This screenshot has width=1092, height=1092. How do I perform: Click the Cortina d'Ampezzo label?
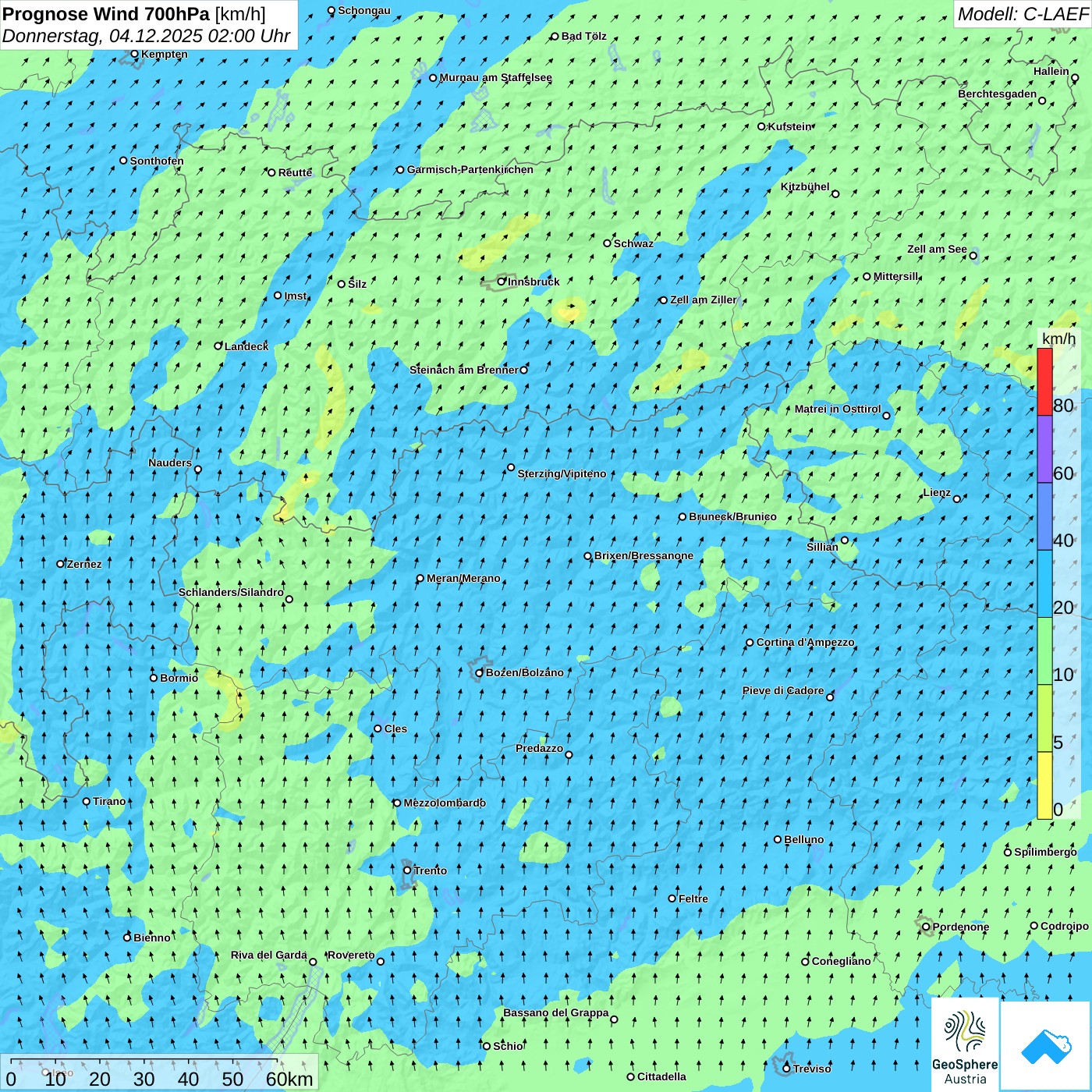(x=805, y=642)
